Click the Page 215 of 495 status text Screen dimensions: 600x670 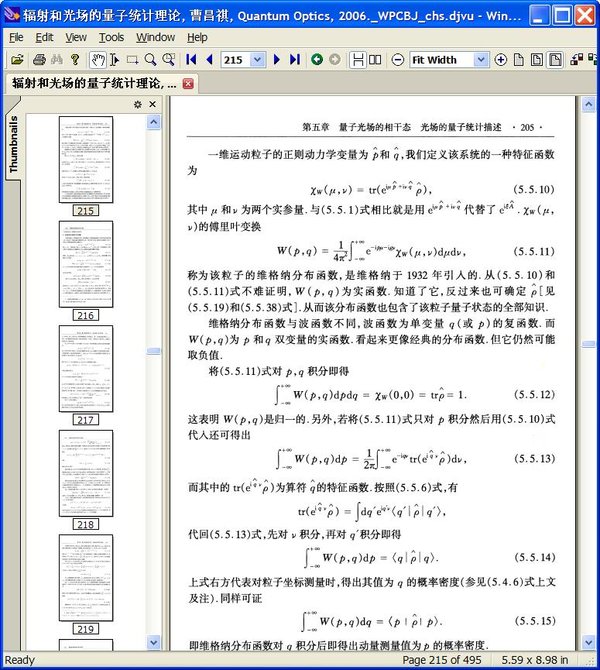coord(441,660)
